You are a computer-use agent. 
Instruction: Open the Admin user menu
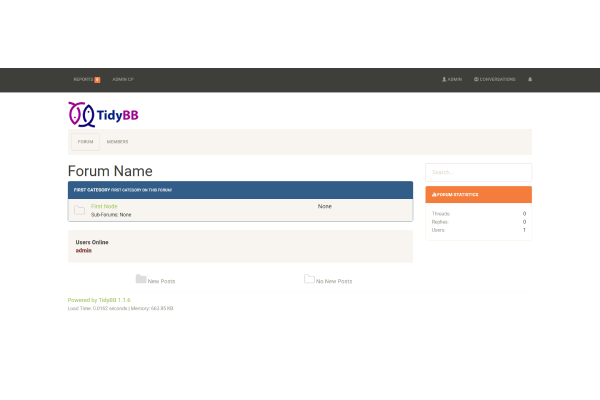click(x=452, y=80)
